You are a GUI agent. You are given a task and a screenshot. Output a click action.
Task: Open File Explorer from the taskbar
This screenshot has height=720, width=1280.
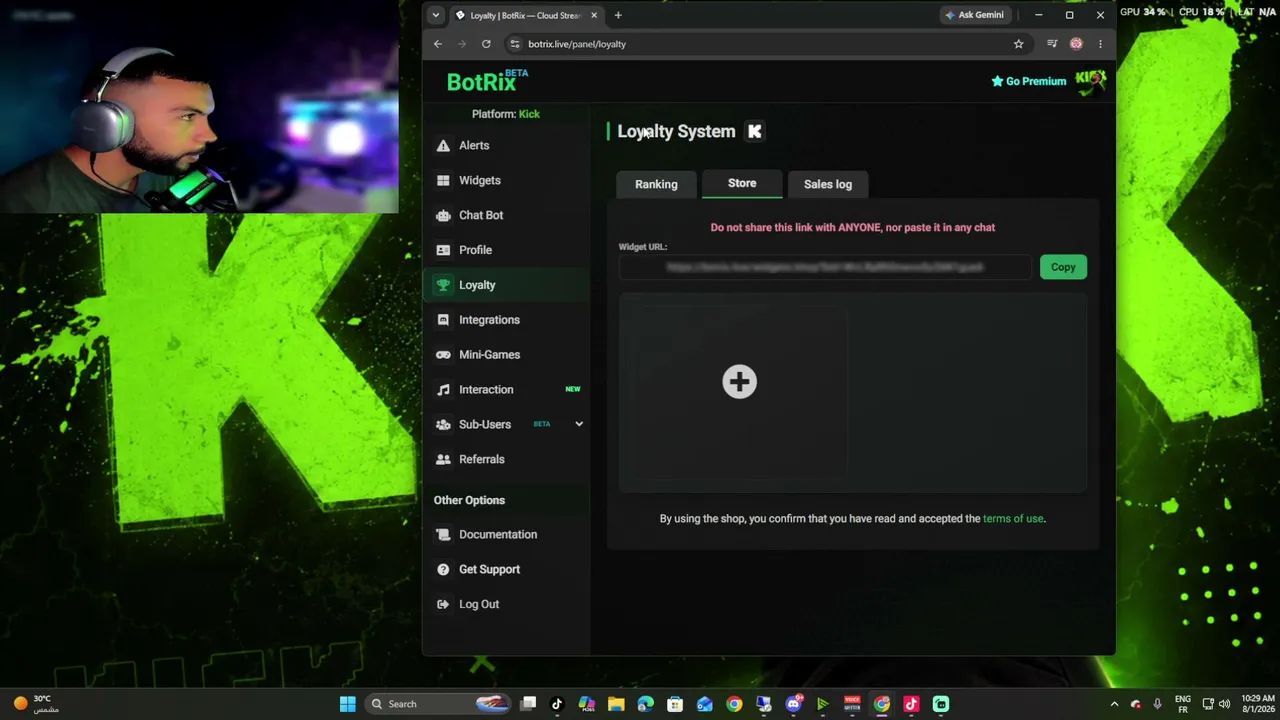tap(616, 704)
